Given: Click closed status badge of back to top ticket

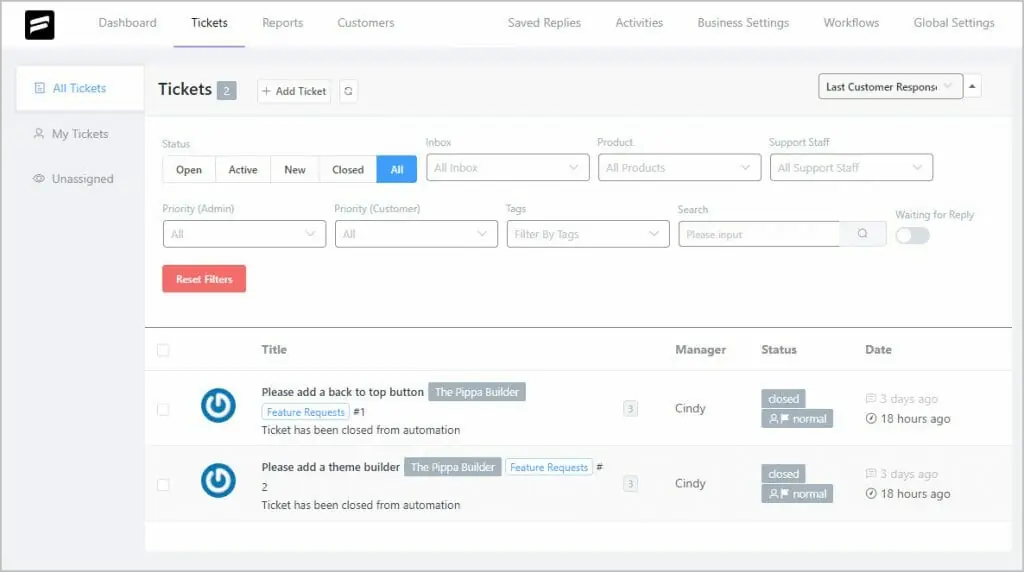Looking at the screenshot, I should pos(783,398).
